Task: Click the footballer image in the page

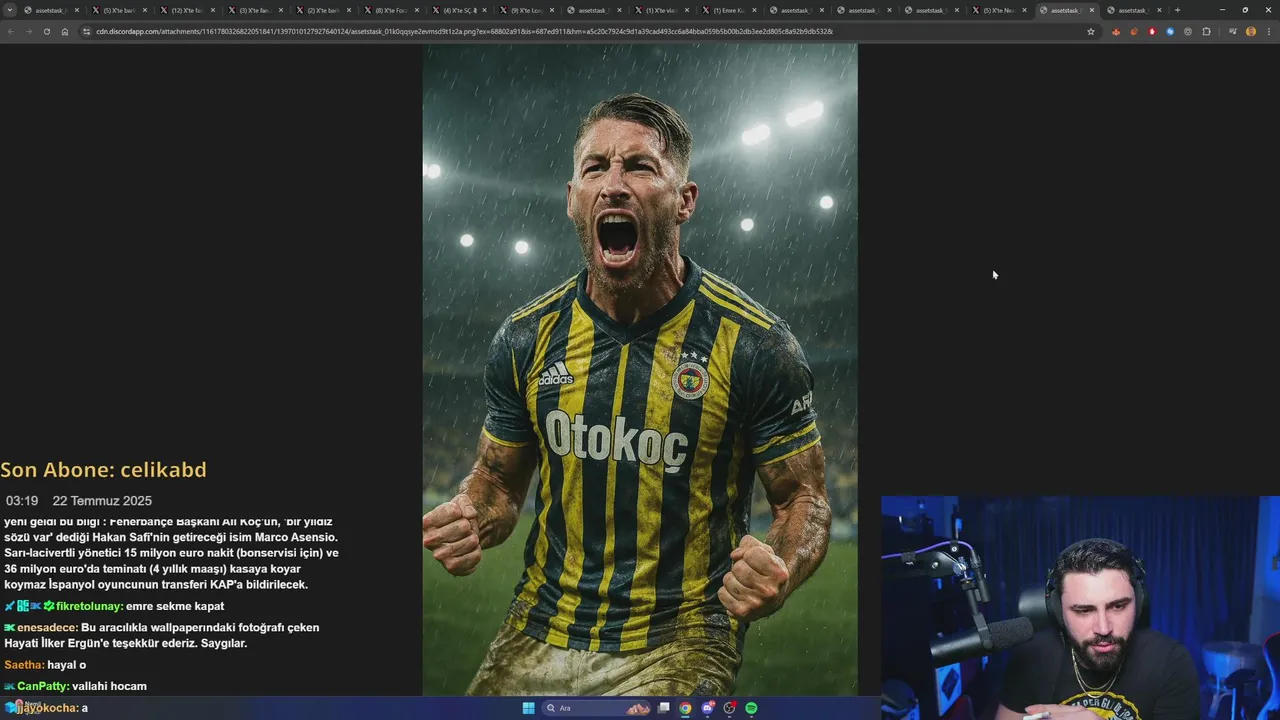Action: [x=640, y=369]
